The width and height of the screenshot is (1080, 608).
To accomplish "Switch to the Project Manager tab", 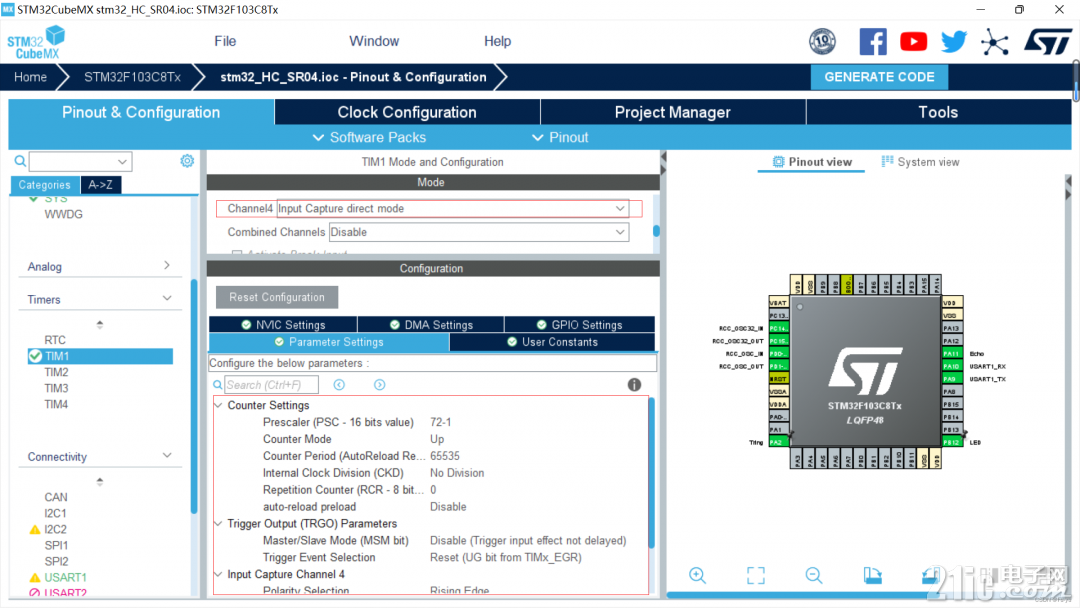I will coord(673,112).
